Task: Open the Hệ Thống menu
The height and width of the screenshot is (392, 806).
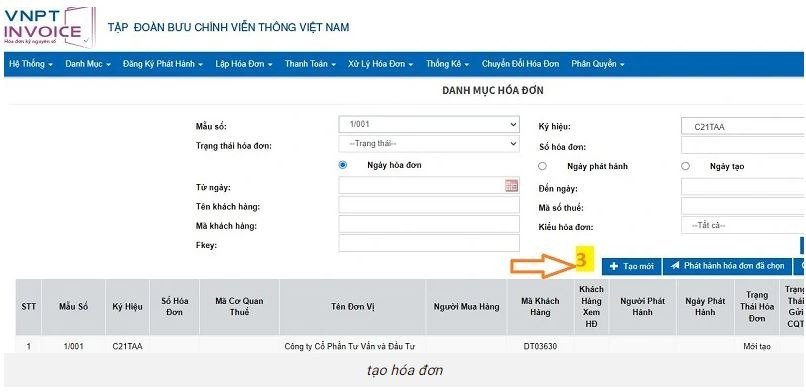Action: tap(31, 64)
